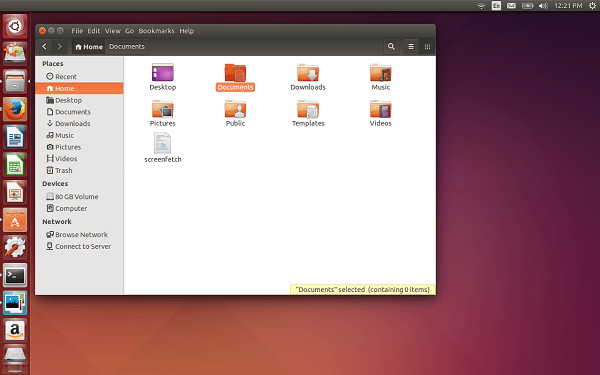Select Music in the sidebar

[79, 135]
